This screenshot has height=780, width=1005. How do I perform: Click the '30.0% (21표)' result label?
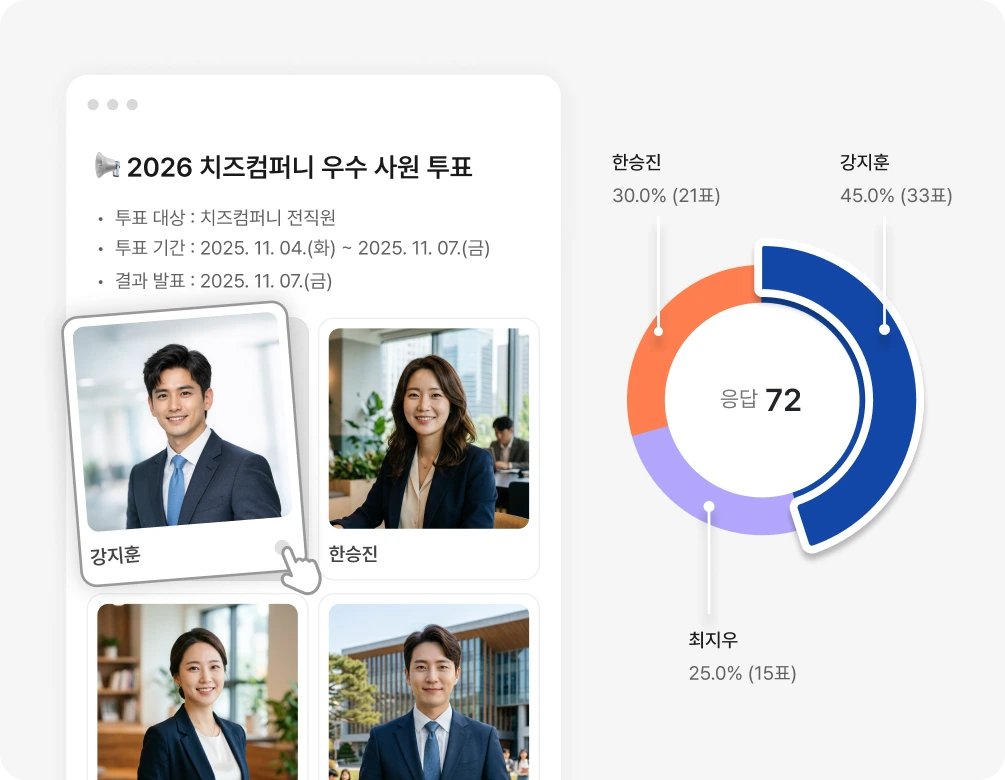coord(665,196)
